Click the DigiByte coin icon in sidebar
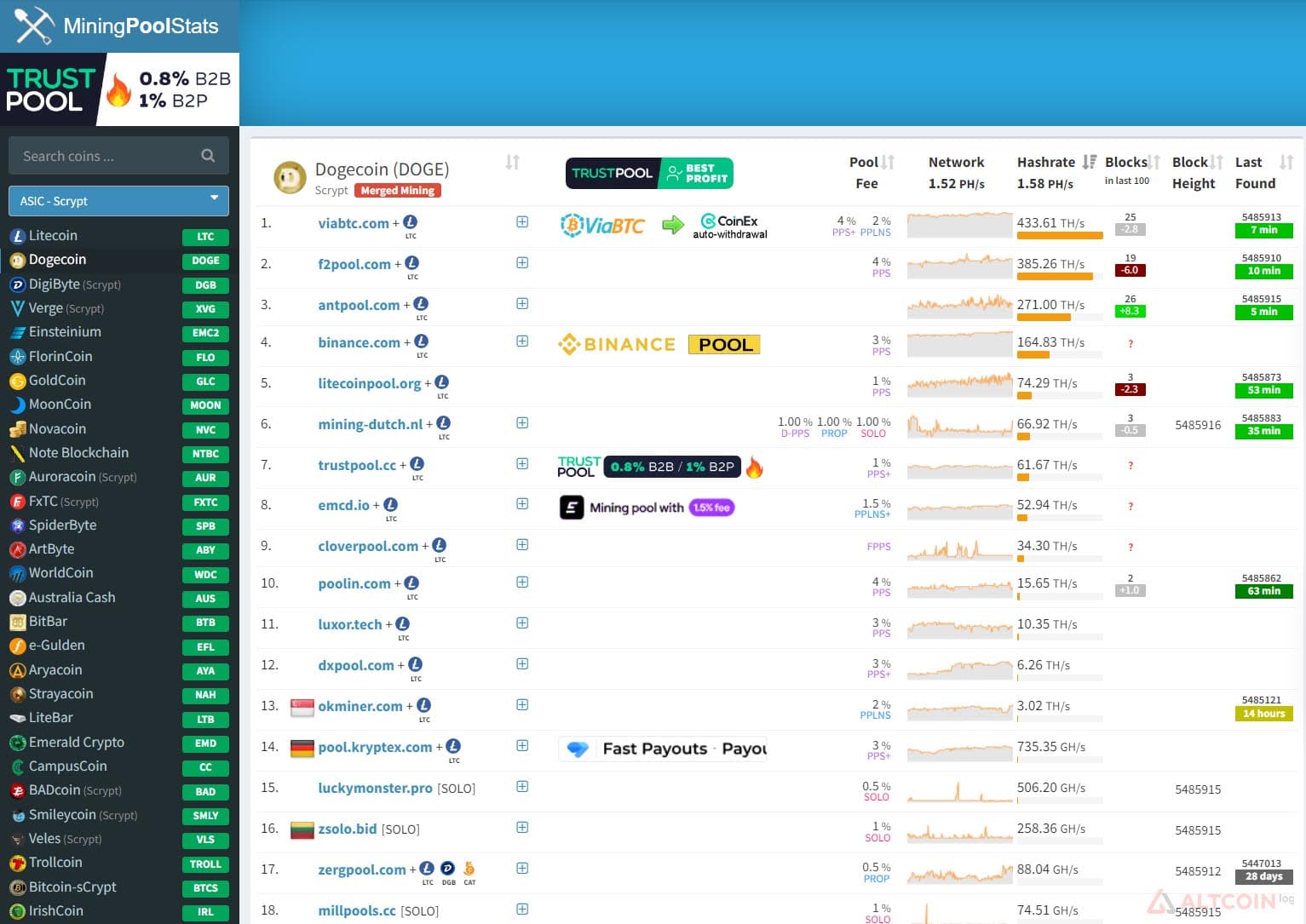Image resolution: width=1306 pixels, height=924 pixels. [17, 284]
